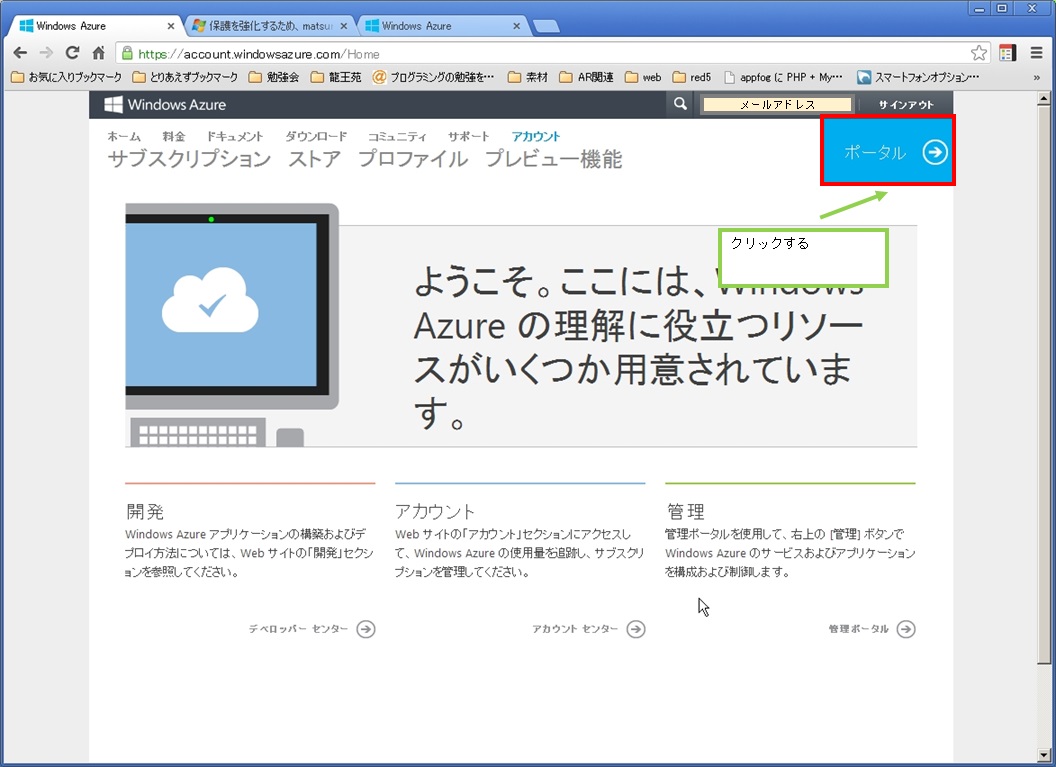Click the scrollbar down arrow
The height and width of the screenshot is (767, 1056).
coord(1043,755)
